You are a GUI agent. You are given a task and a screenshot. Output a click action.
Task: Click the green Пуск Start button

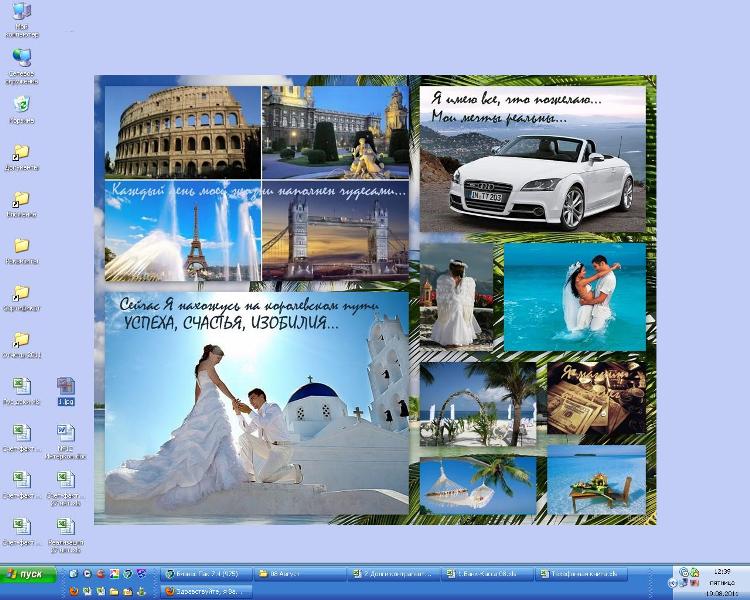(28, 574)
